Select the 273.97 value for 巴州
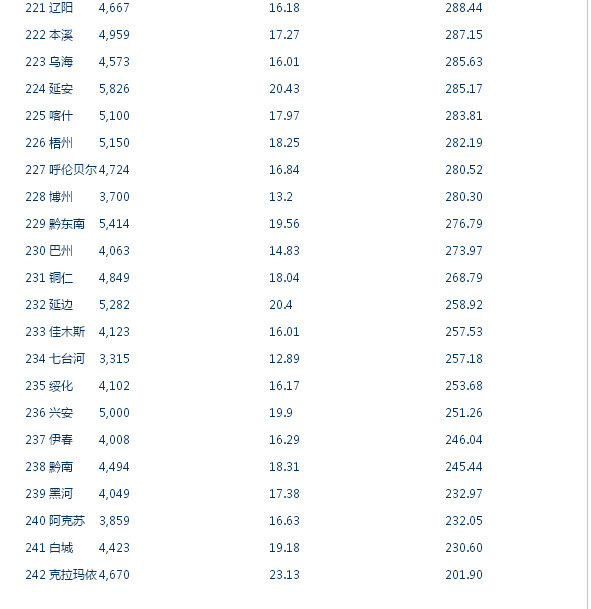591x609 pixels. coord(464,251)
